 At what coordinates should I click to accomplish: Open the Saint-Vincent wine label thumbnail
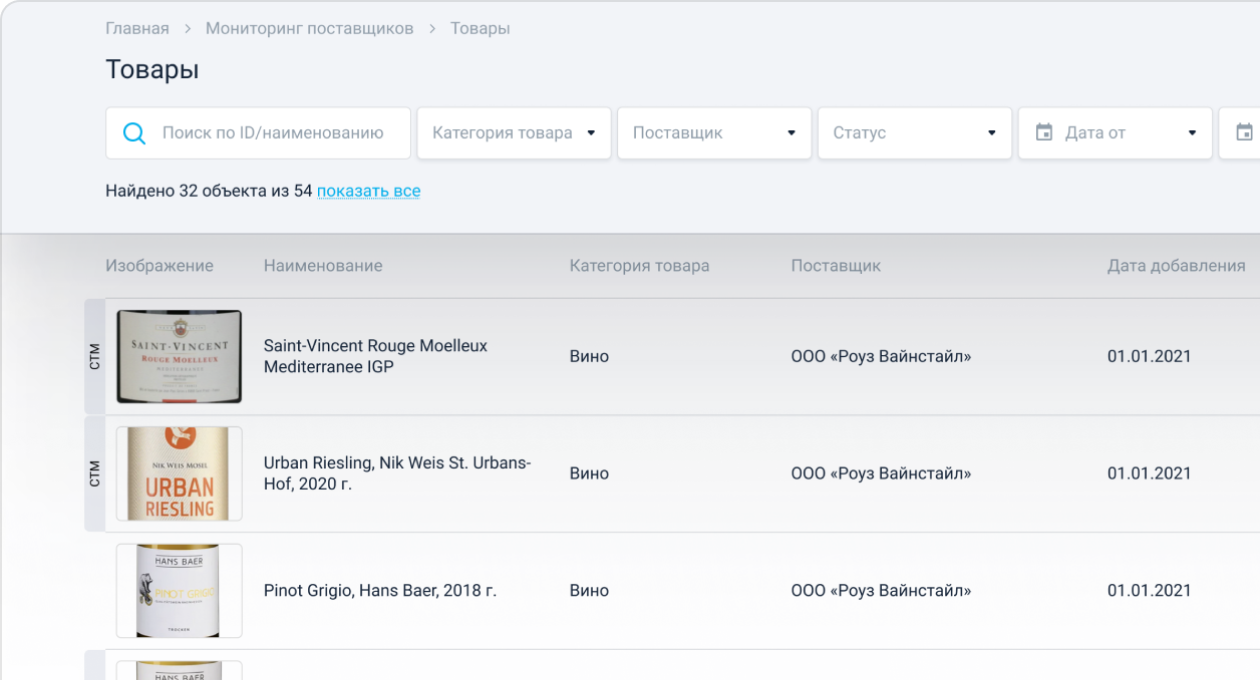pyautogui.click(x=179, y=356)
